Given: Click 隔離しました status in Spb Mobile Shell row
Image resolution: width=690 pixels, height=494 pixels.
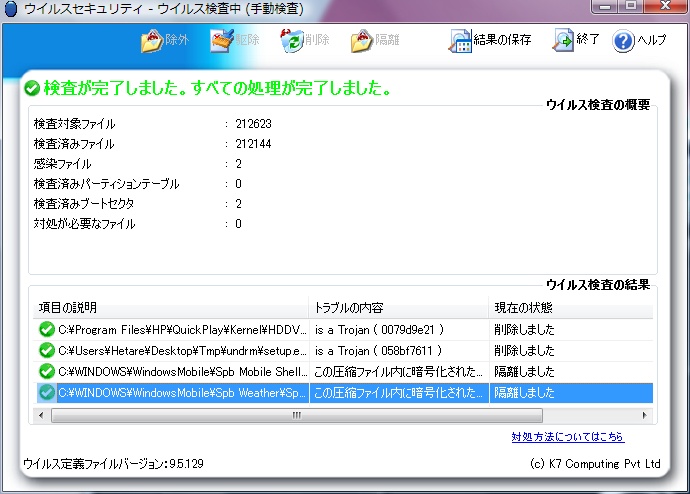Looking at the screenshot, I should pyautogui.click(x=524, y=372).
